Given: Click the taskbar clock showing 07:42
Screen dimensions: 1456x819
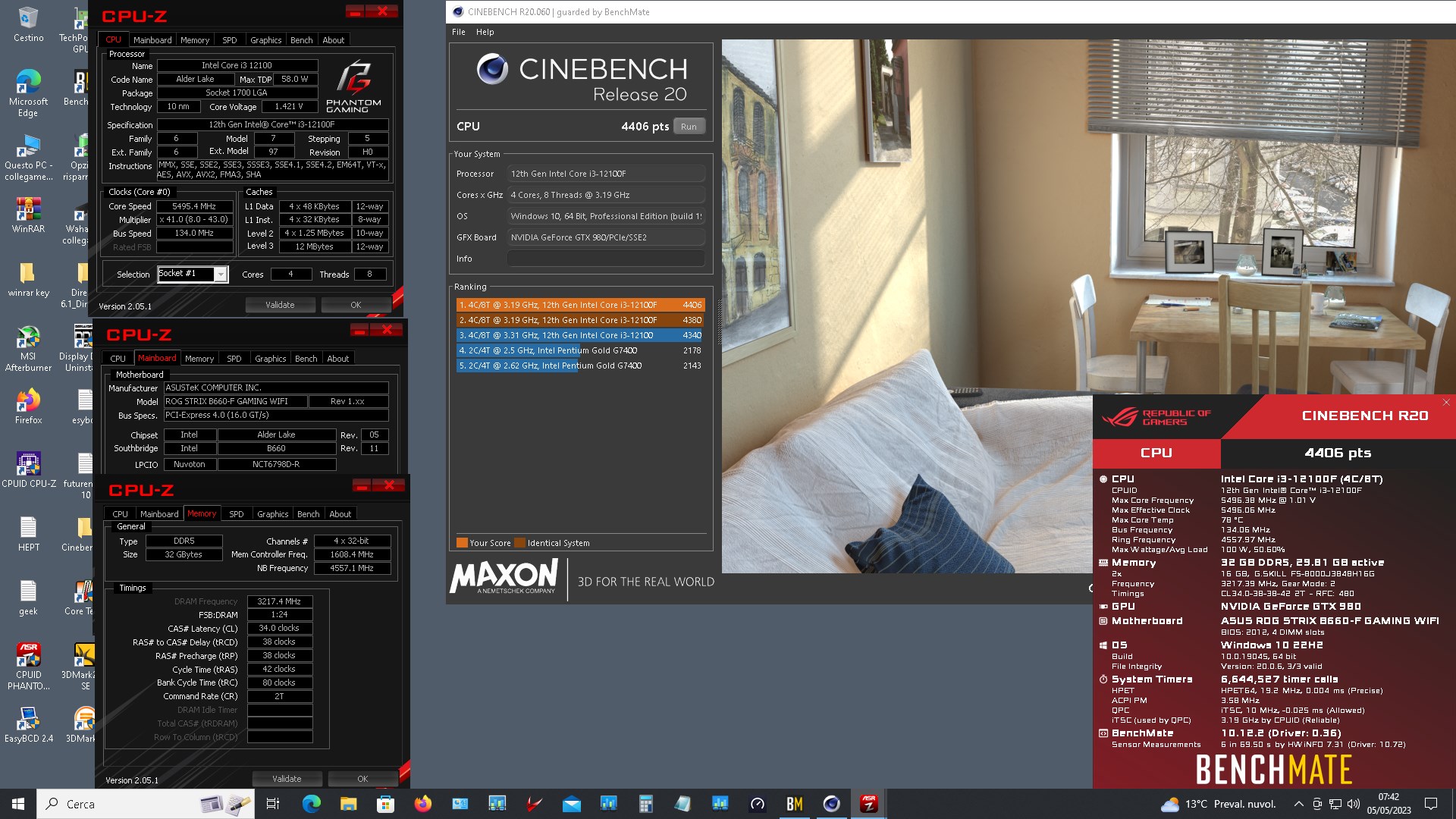Looking at the screenshot, I should click(1389, 804).
